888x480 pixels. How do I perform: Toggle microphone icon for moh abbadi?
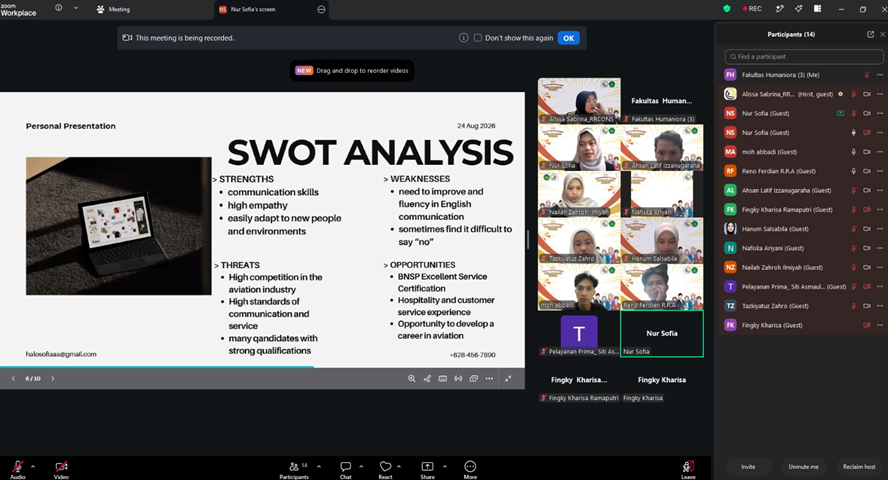(x=853, y=152)
